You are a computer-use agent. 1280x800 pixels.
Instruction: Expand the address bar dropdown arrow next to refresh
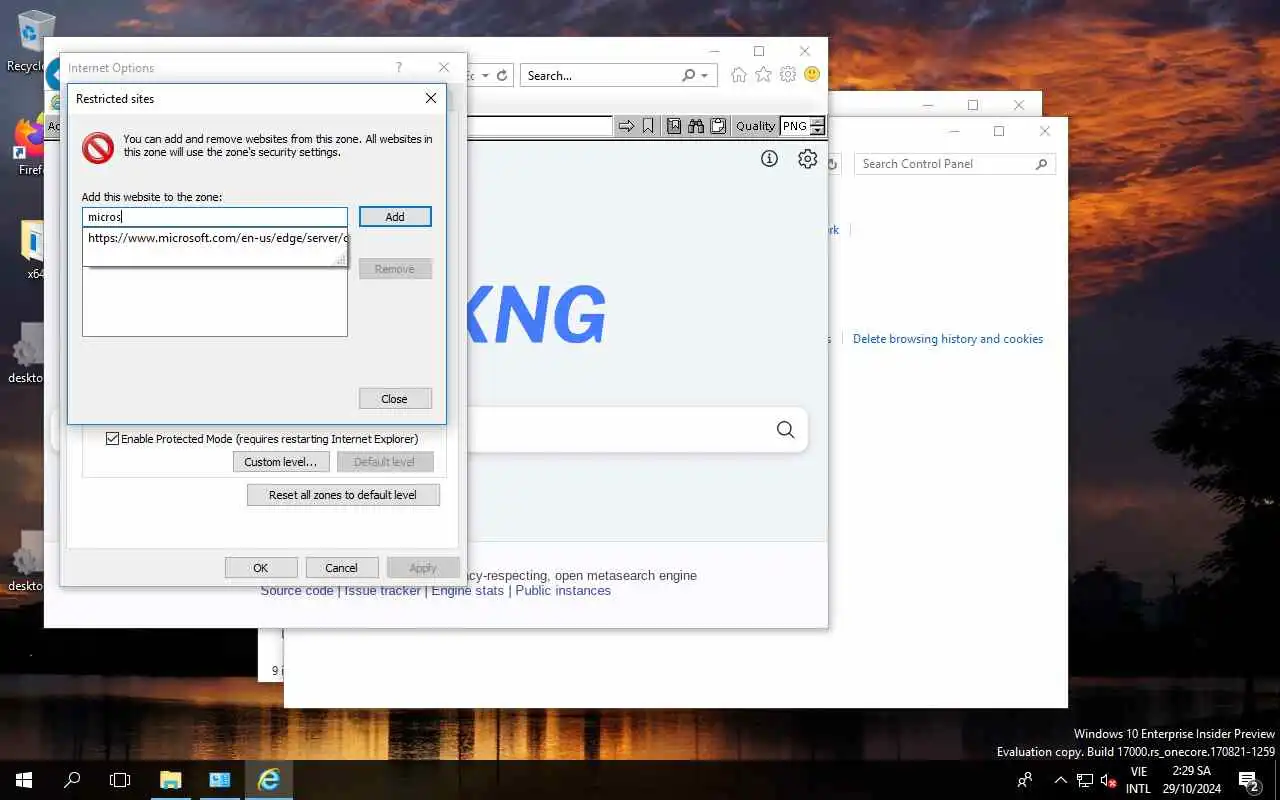485,75
